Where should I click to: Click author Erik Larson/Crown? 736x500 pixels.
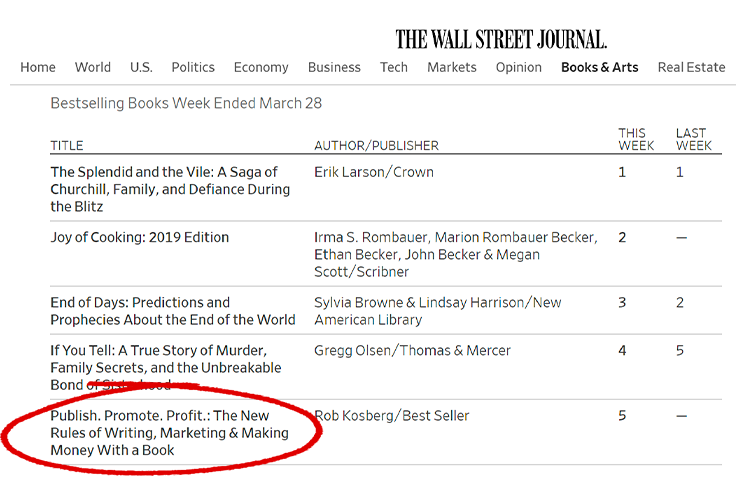[374, 172]
